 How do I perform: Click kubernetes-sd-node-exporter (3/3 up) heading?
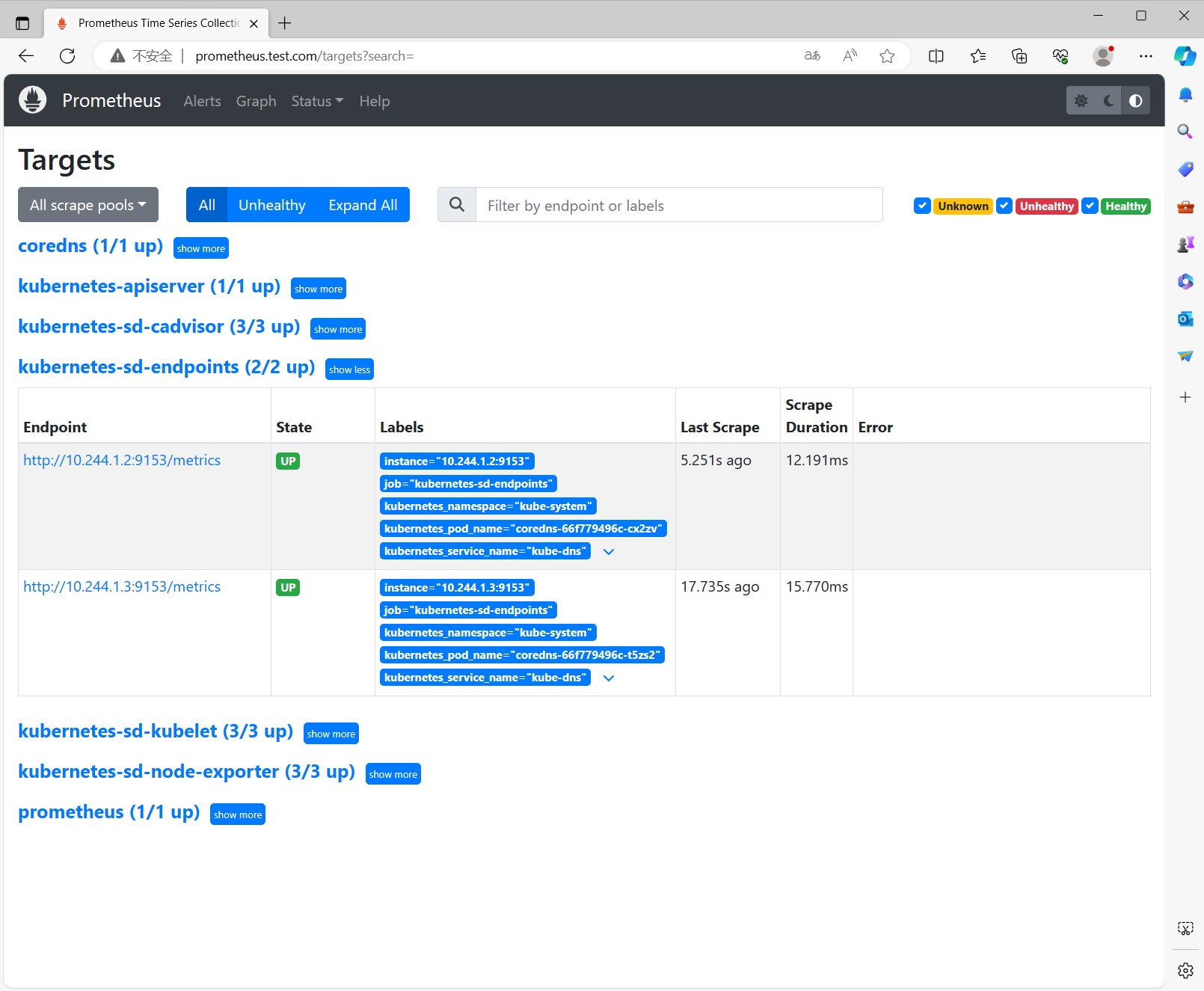(x=186, y=772)
